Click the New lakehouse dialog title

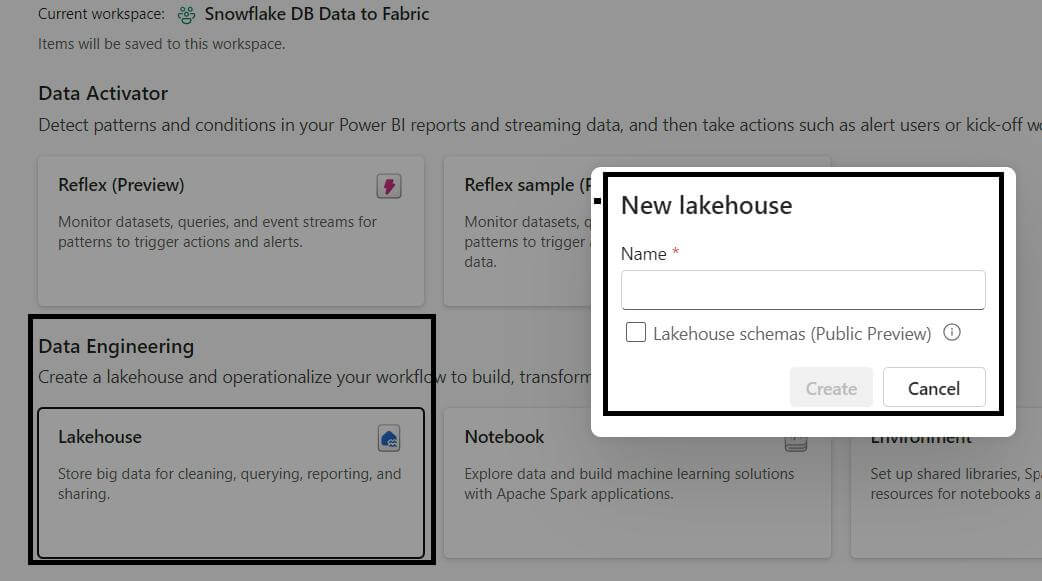click(x=706, y=205)
